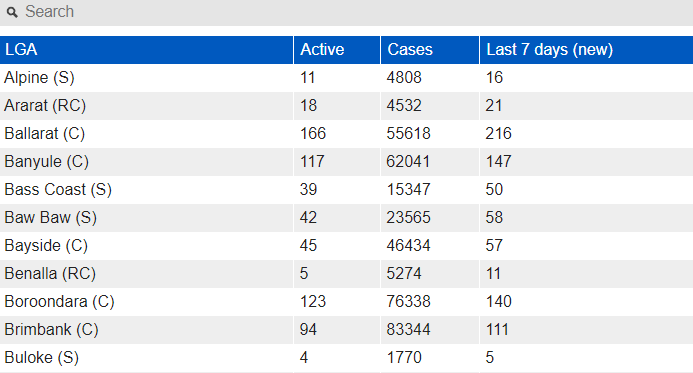Click Banyule last 7 days value 147
Viewport: 693px width, 373px height.
(x=499, y=162)
